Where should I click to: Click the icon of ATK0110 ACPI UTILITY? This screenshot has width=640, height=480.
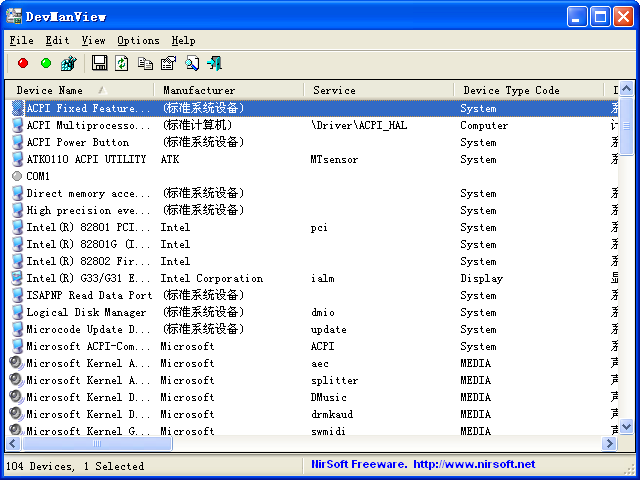pos(17,159)
